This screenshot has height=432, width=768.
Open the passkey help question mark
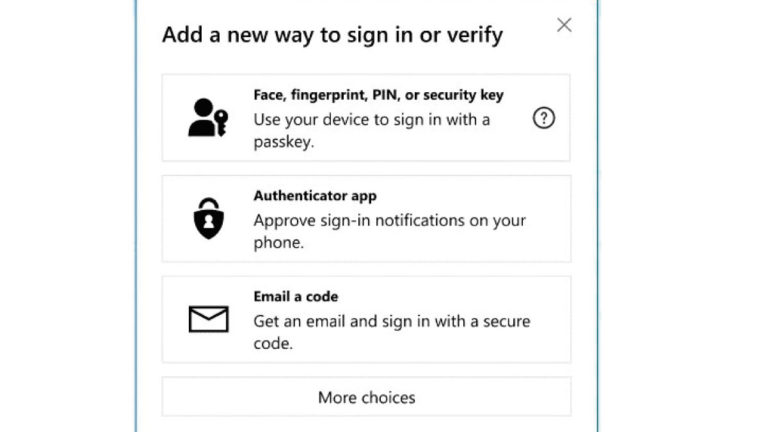[x=543, y=118]
